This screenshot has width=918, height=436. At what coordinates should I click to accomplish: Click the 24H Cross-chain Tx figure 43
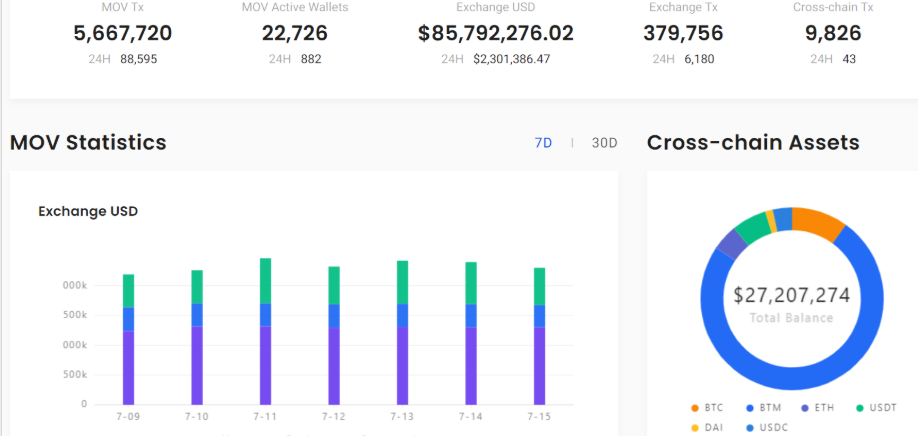coord(849,59)
